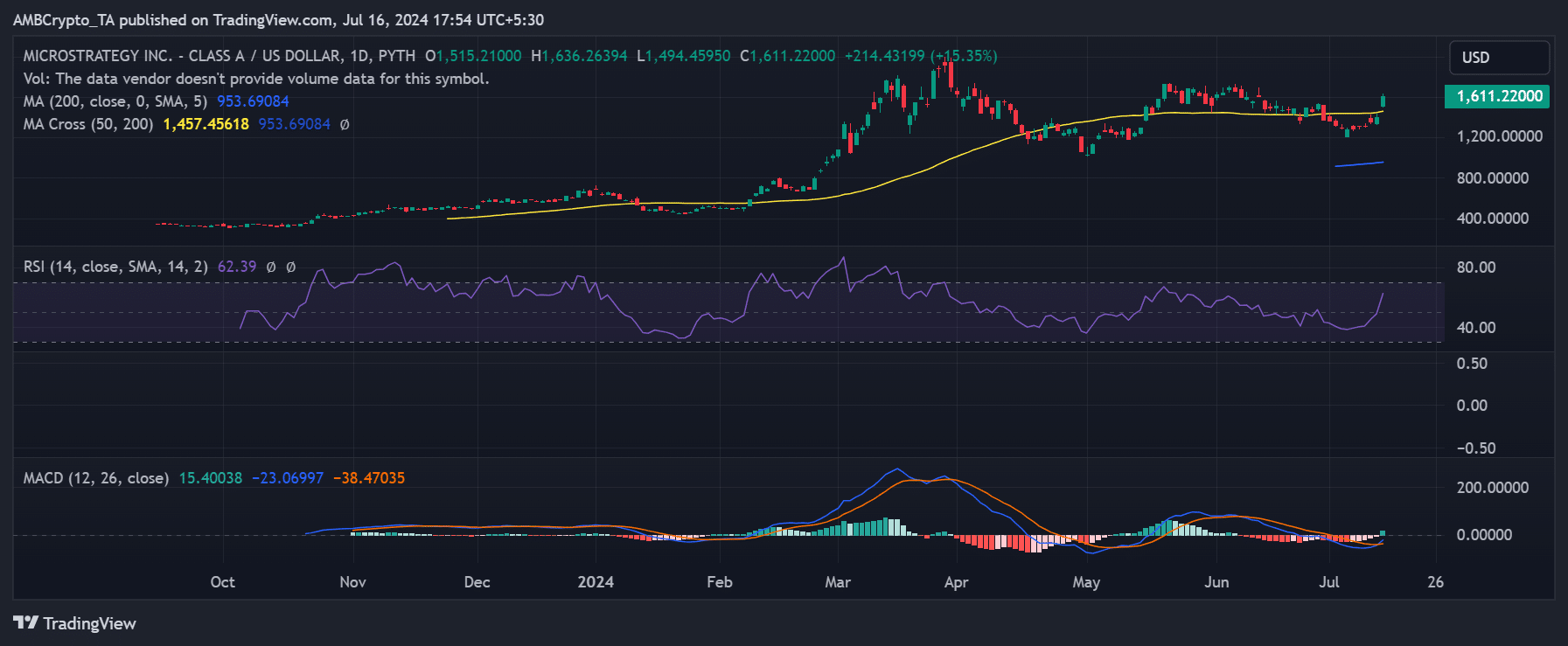1568x646 pixels.
Task: Select the MA (200, close, 0, SMA, 5) legend
Action: tap(115, 101)
